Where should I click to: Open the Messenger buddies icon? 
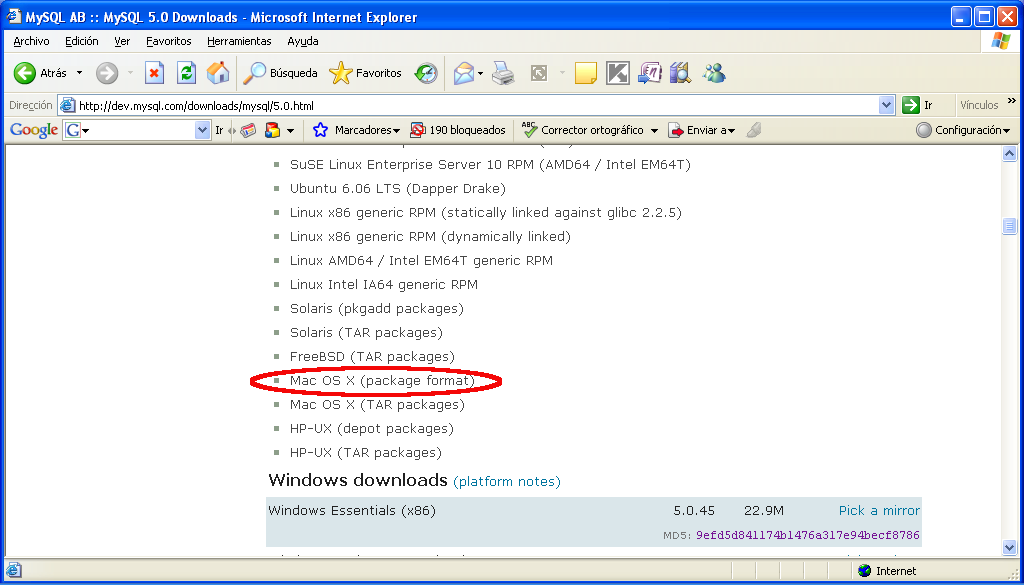pyautogui.click(x=714, y=73)
